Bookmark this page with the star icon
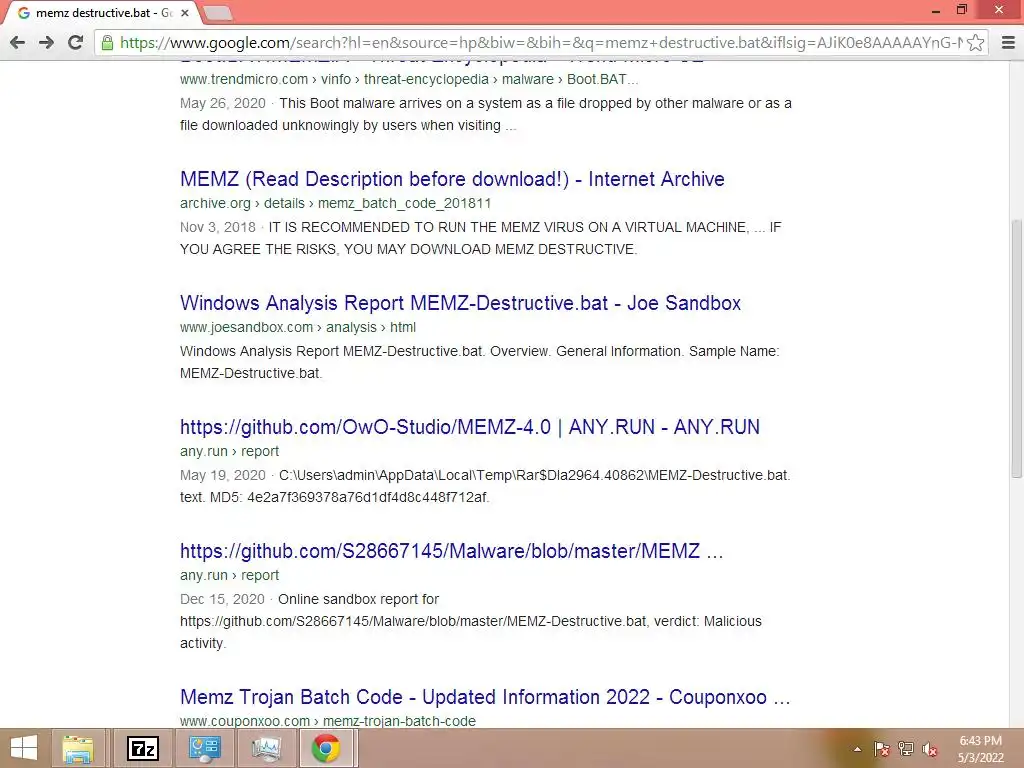Screen dimensions: 1024x768 (976, 43)
